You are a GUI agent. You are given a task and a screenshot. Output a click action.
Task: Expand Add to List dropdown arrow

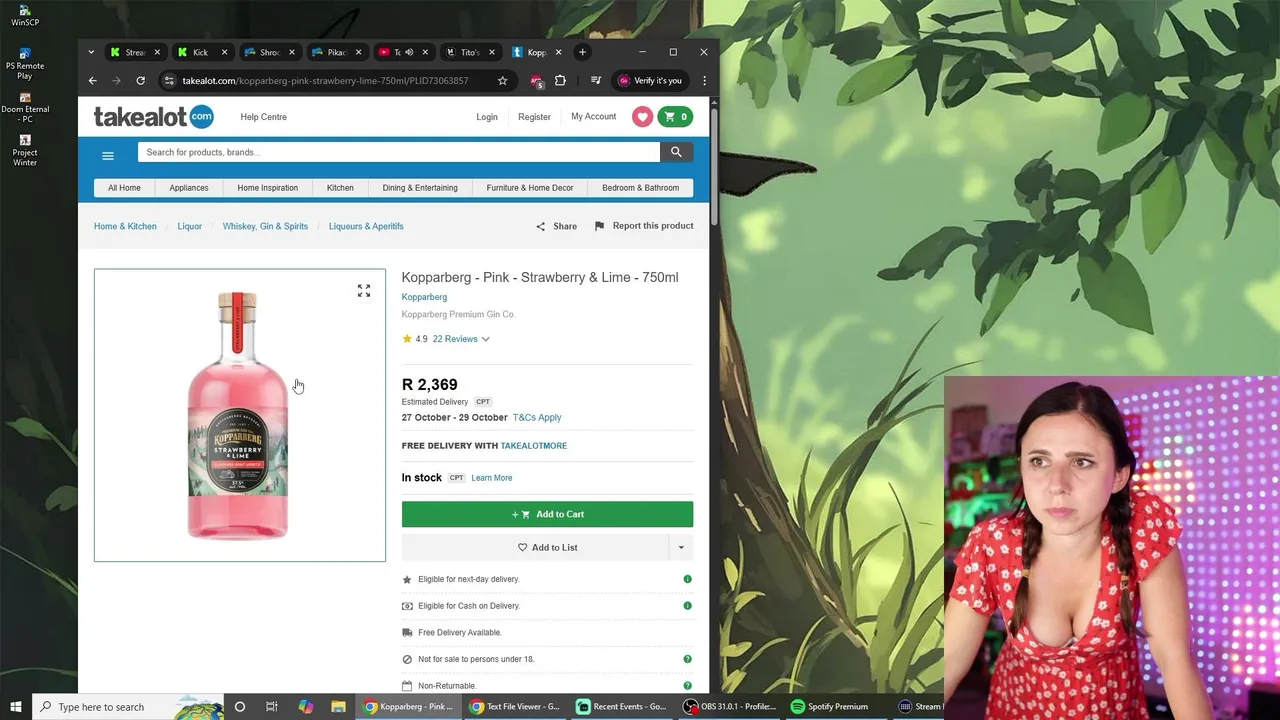[681, 547]
